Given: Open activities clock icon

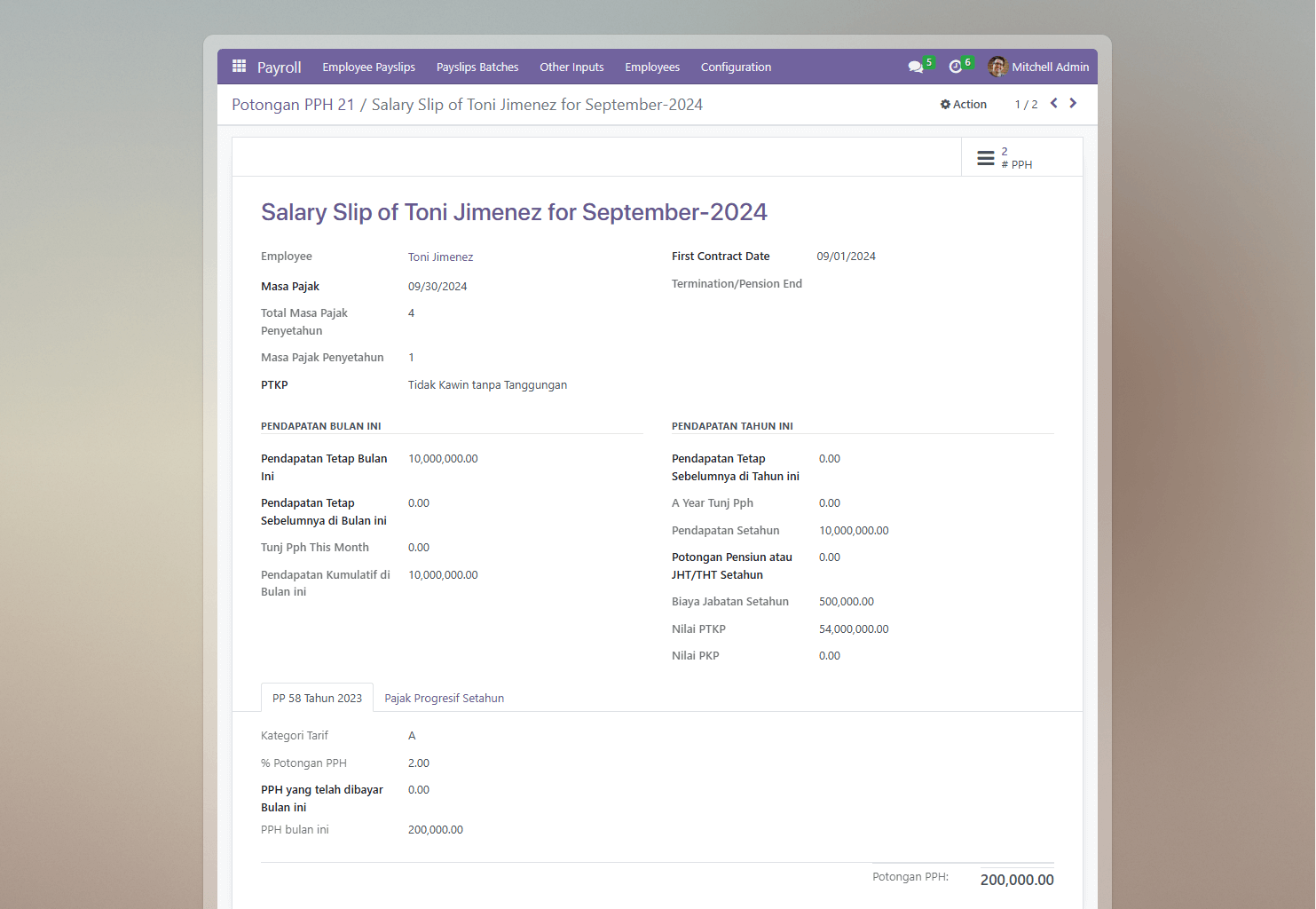Looking at the screenshot, I should point(956,67).
